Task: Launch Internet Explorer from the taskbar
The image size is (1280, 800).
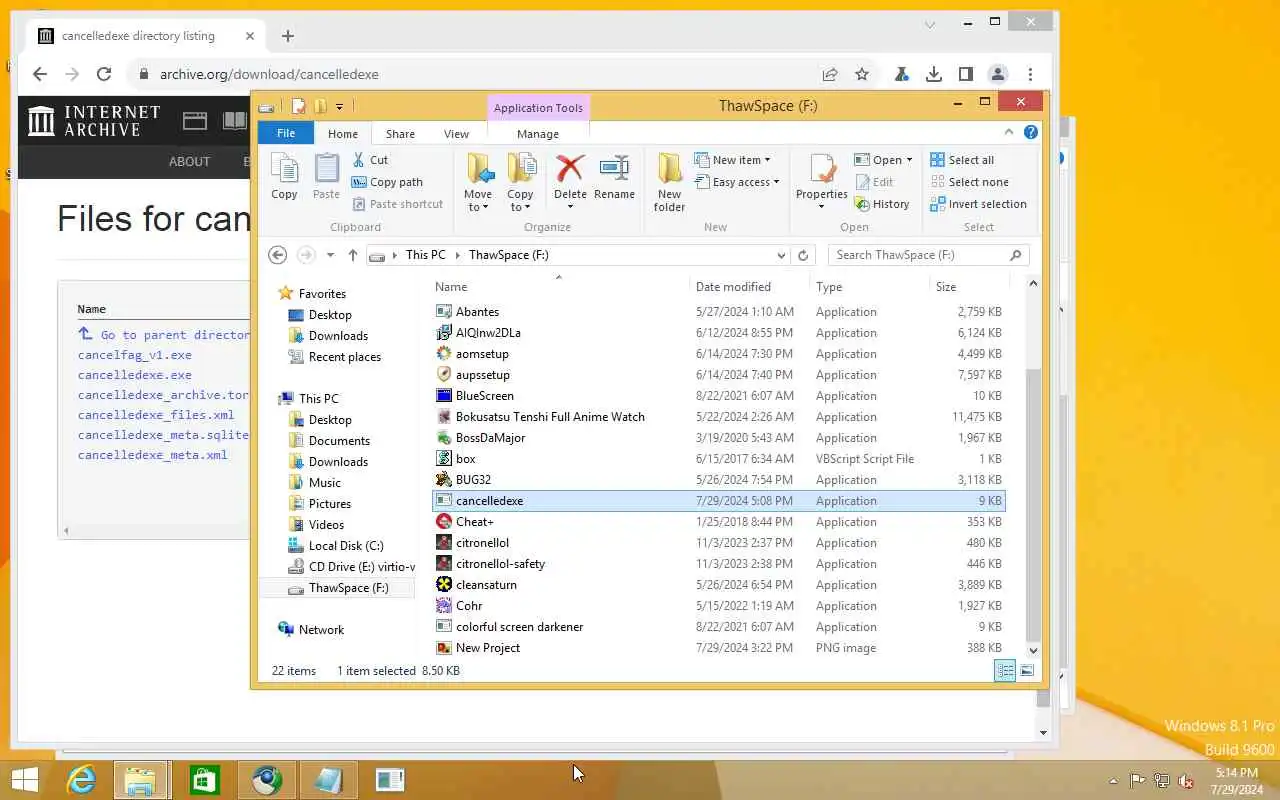Action: (x=80, y=780)
